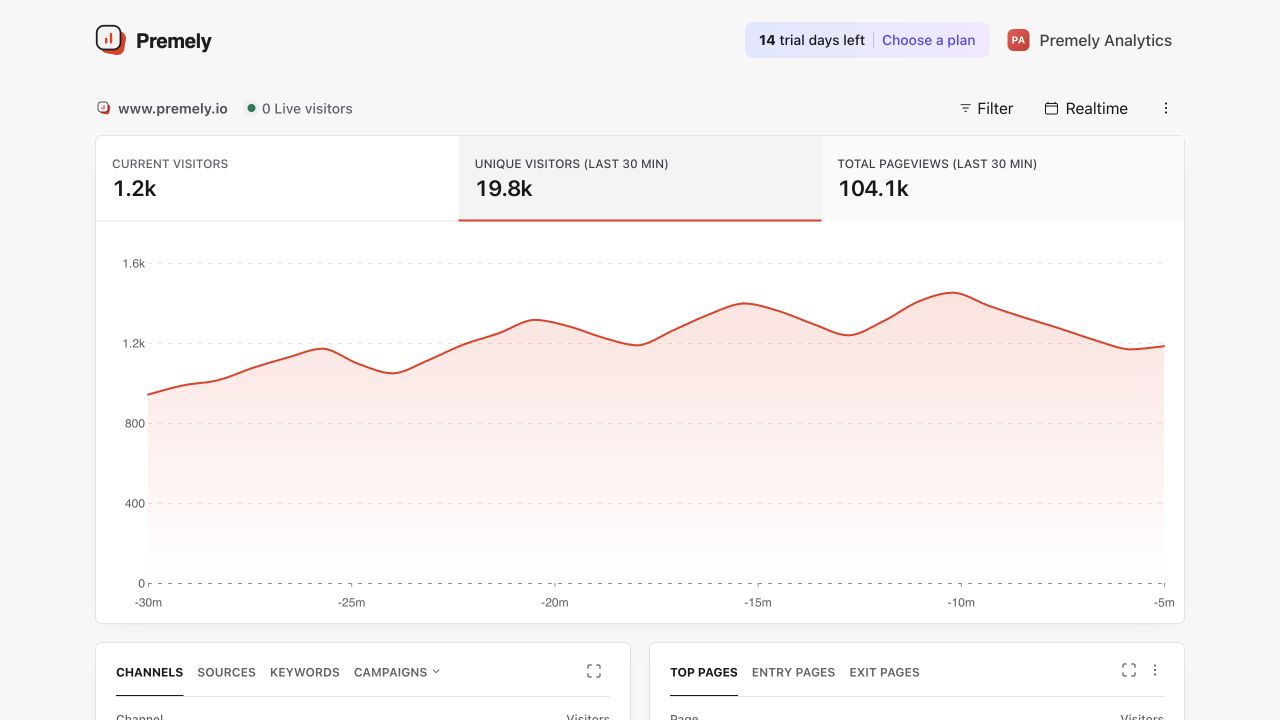The width and height of the screenshot is (1280, 720).
Task: Expand the Channels panel to fullscreen
Action: point(594,671)
